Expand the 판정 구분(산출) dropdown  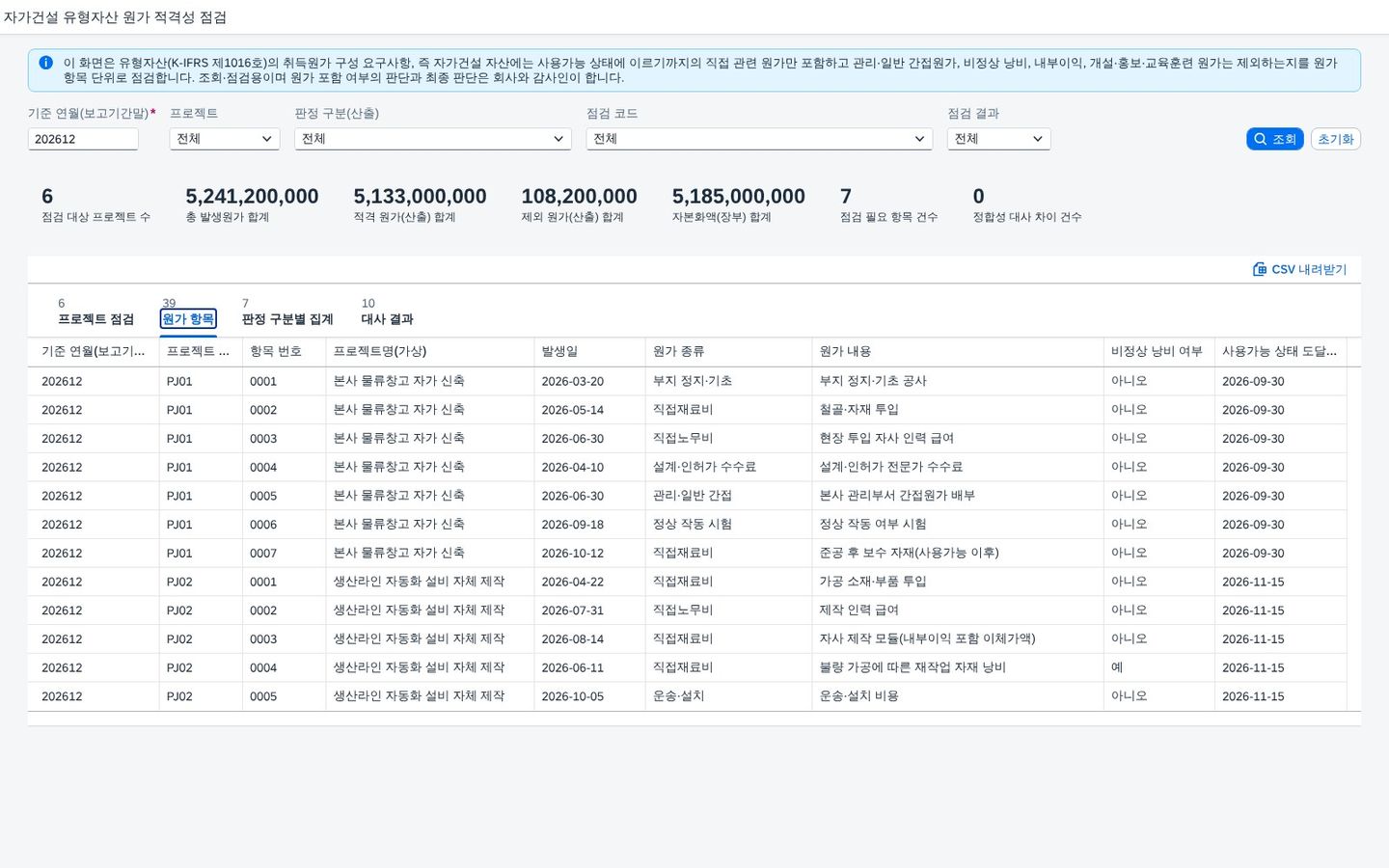tap(433, 139)
